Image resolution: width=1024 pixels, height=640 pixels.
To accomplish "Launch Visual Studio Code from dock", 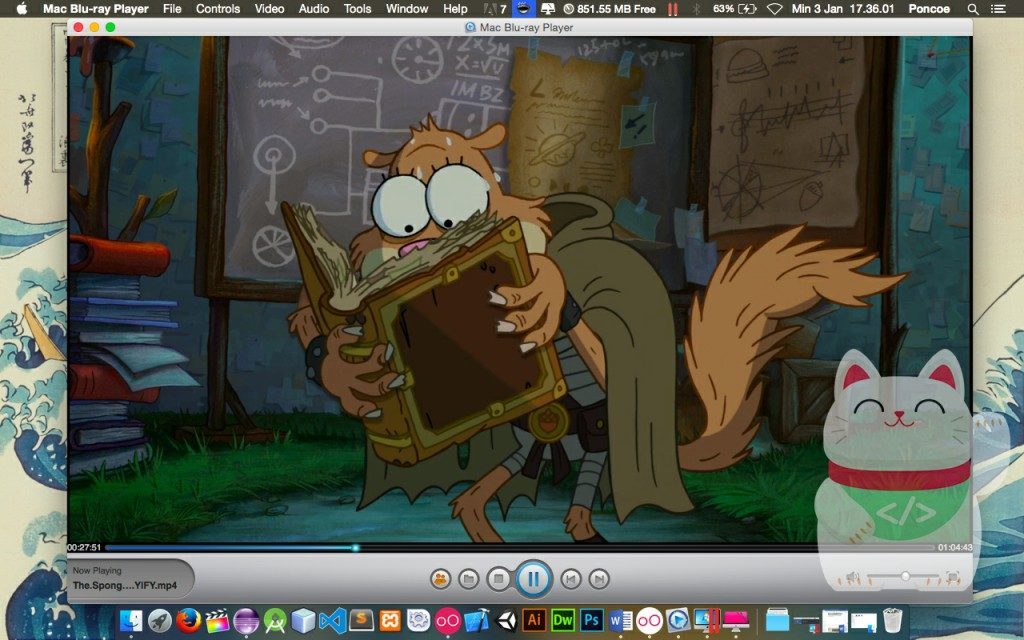I will click(332, 620).
